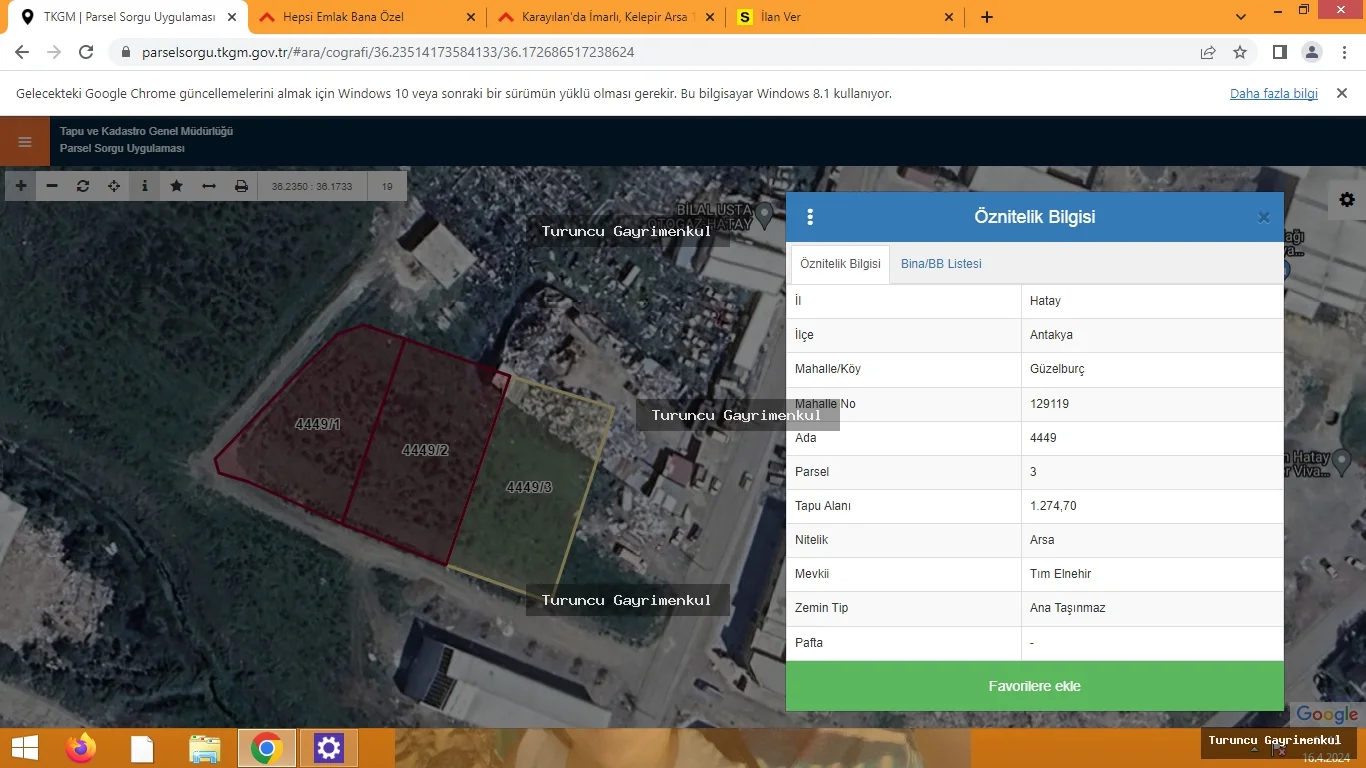
Task: Open Daha fazla bilgi link
Action: pos(1273,93)
